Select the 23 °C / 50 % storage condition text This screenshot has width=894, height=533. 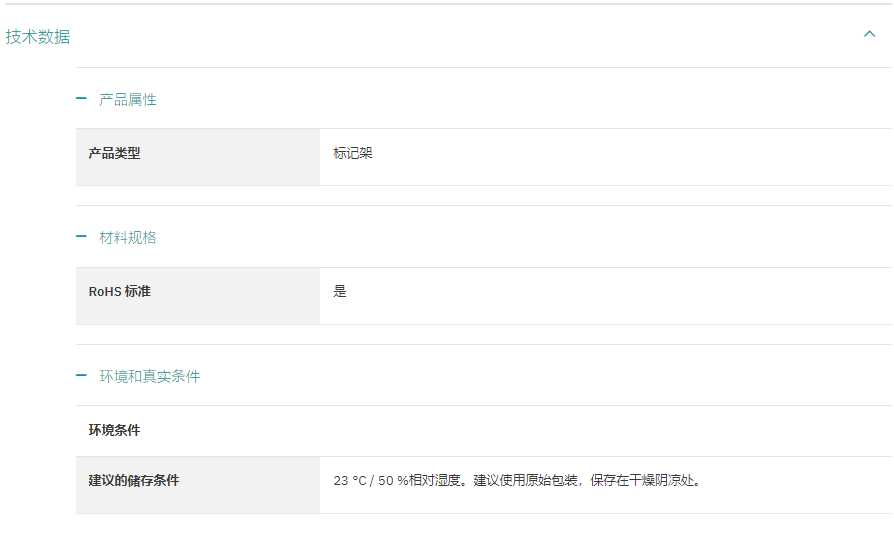517,481
